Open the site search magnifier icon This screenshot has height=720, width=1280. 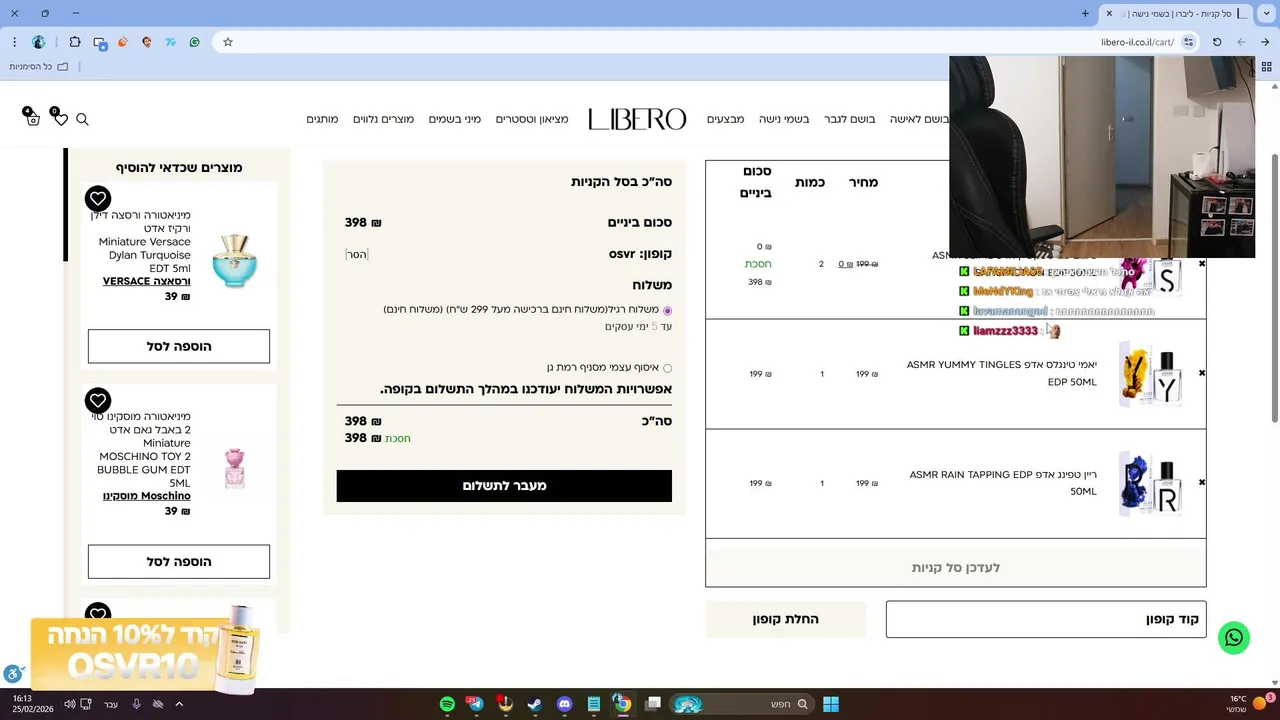pos(82,119)
